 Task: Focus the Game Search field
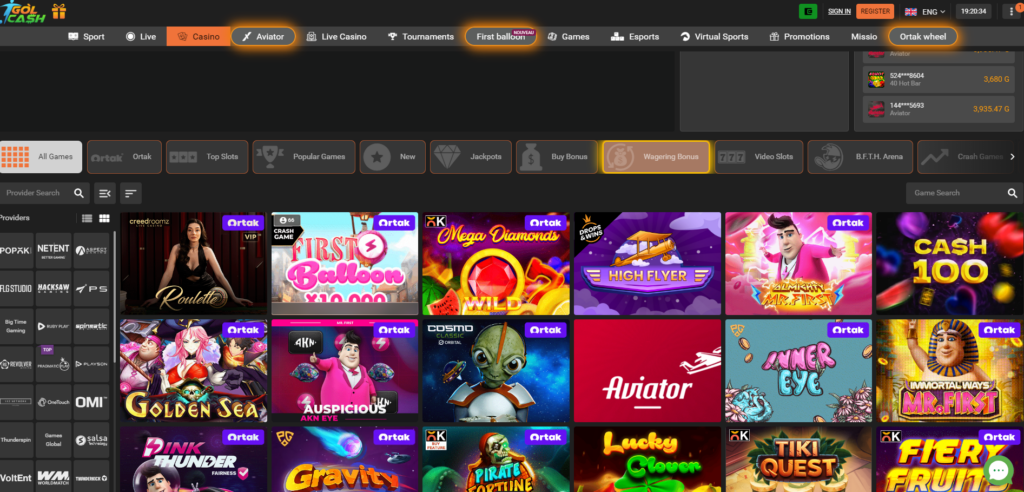(x=965, y=193)
